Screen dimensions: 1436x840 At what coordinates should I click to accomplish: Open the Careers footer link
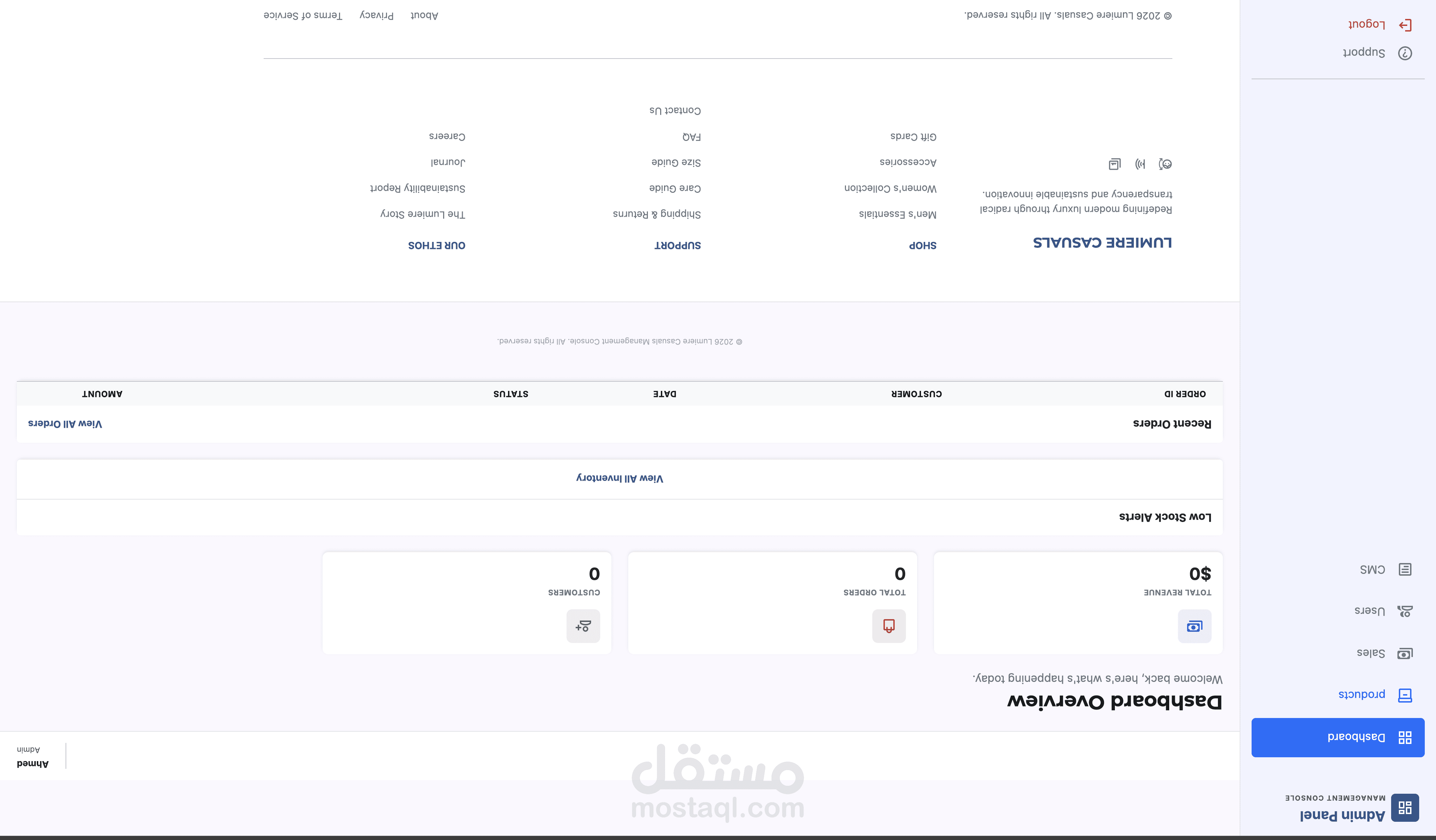pyautogui.click(x=447, y=137)
